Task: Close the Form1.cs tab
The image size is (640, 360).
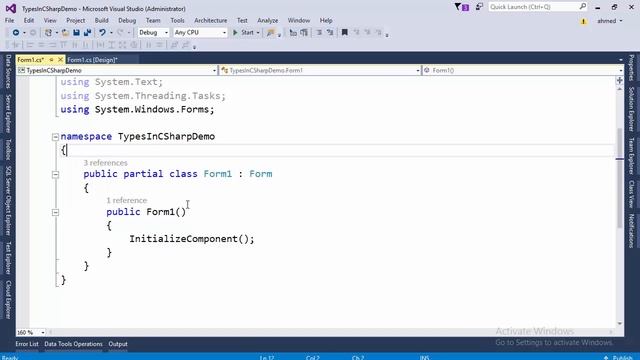Action: point(60,60)
